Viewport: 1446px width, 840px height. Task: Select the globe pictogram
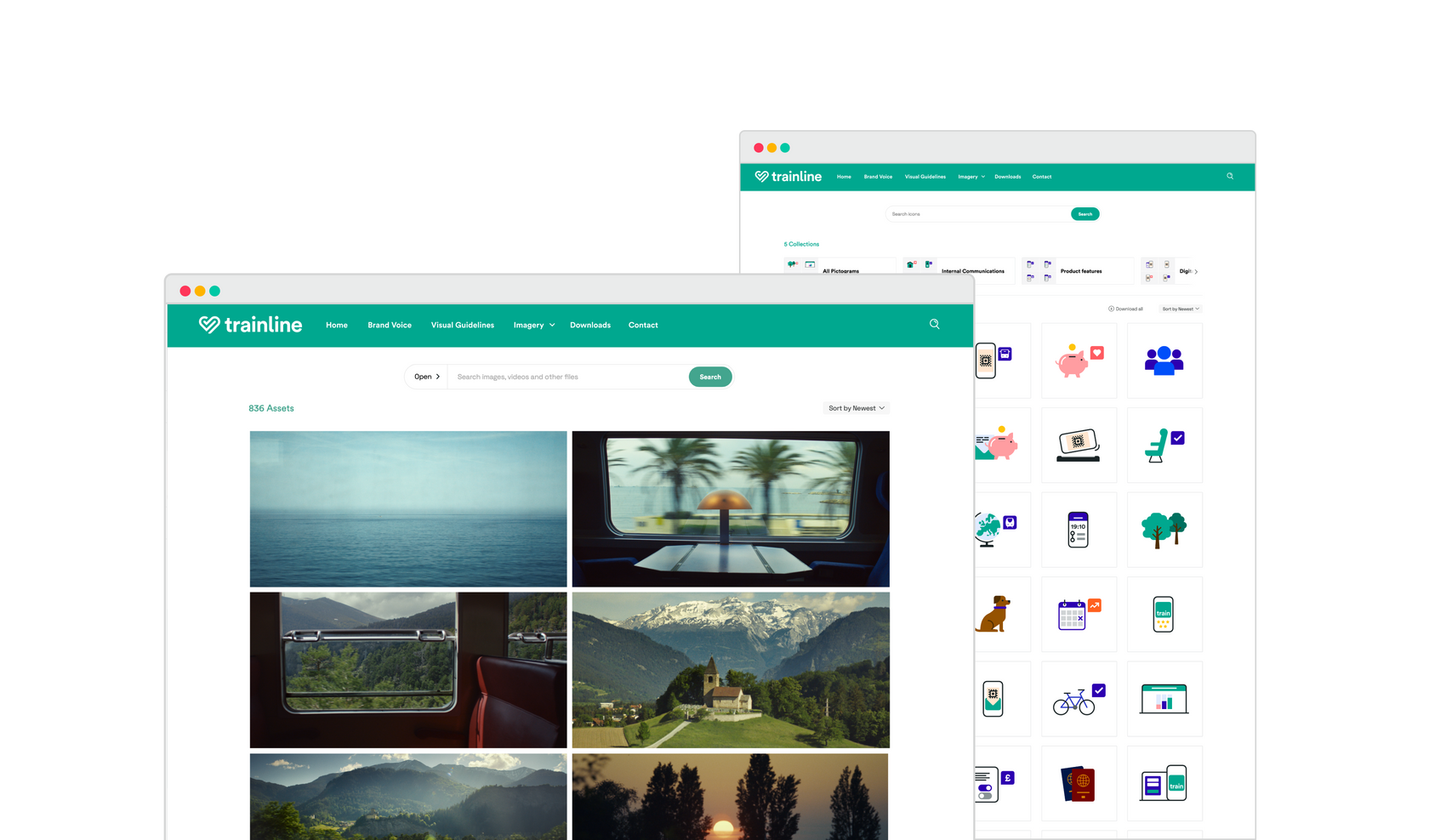point(995,530)
